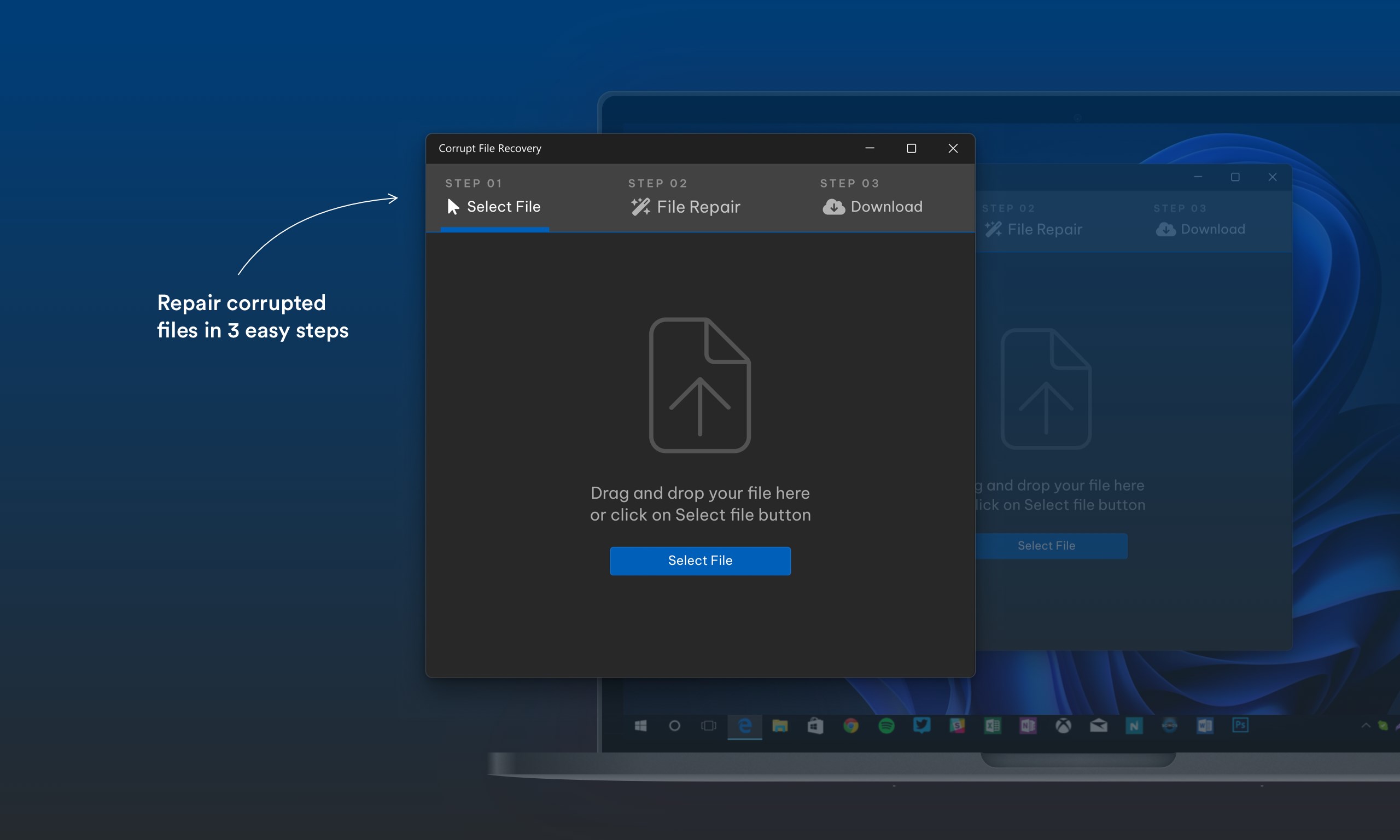The height and width of the screenshot is (840, 1400).
Task: Click the Download cloud icon
Action: tap(833, 207)
